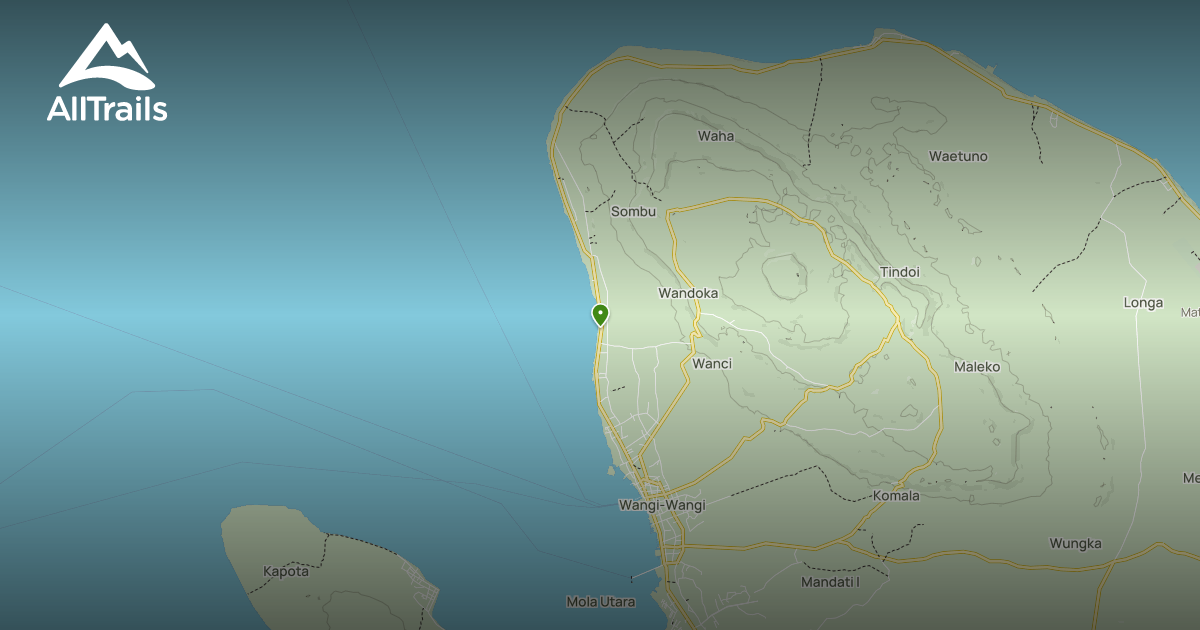Click the AllTrails wordmark text
The width and height of the screenshot is (1200, 630).
(x=107, y=109)
